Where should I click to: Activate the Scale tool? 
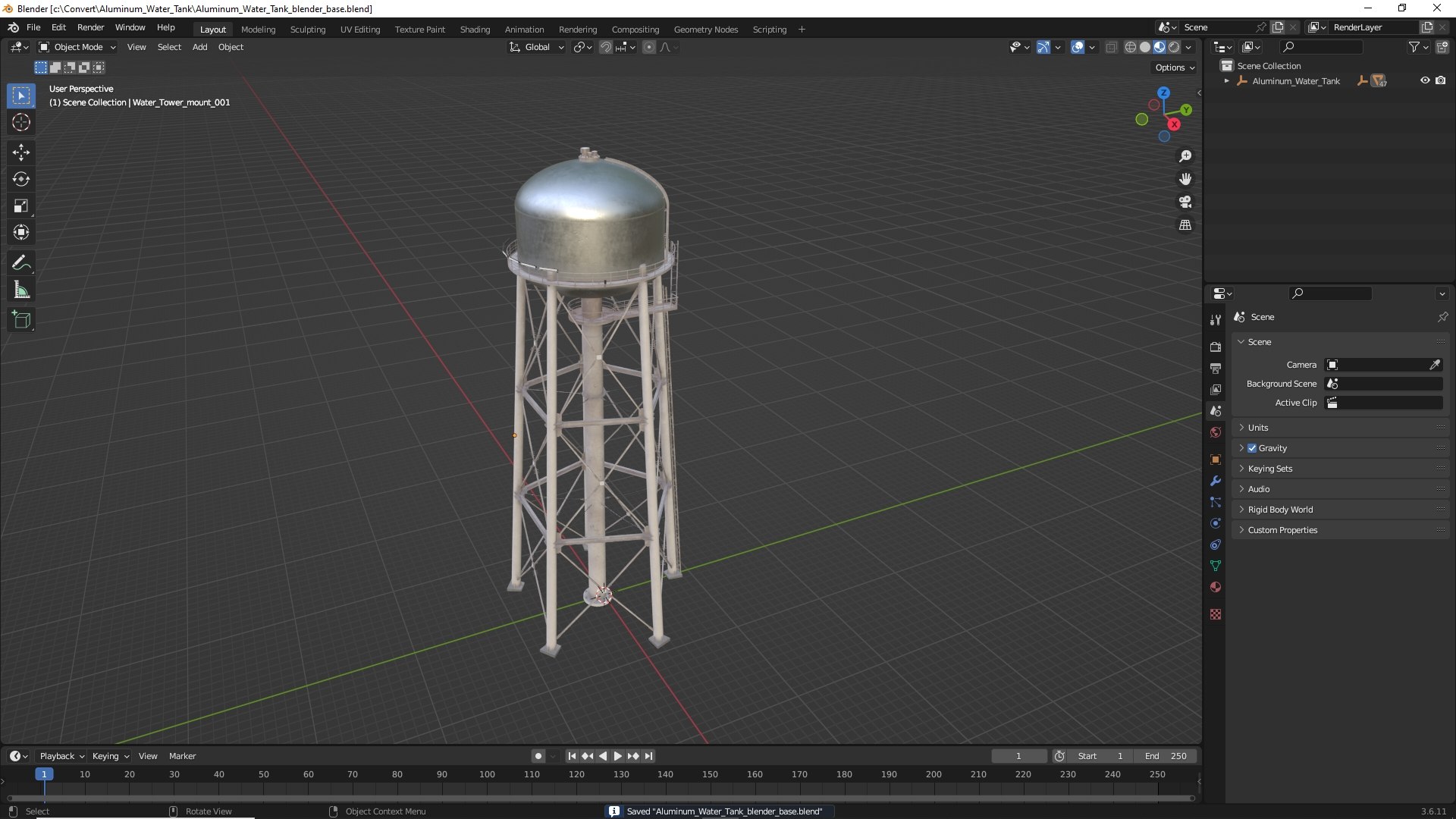[x=21, y=206]
